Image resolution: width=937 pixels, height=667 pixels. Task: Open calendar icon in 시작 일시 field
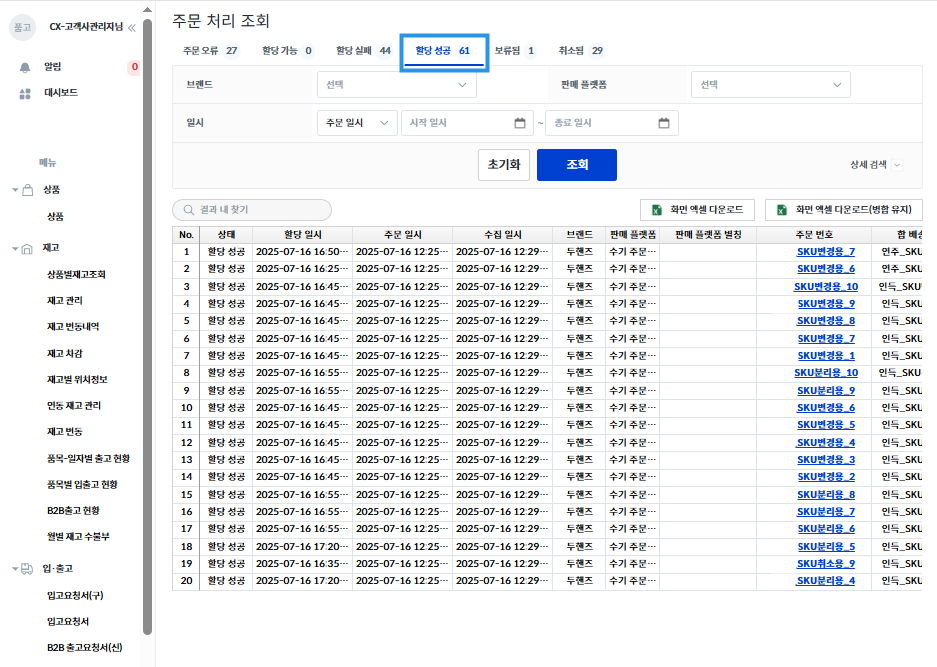[519, 123]
